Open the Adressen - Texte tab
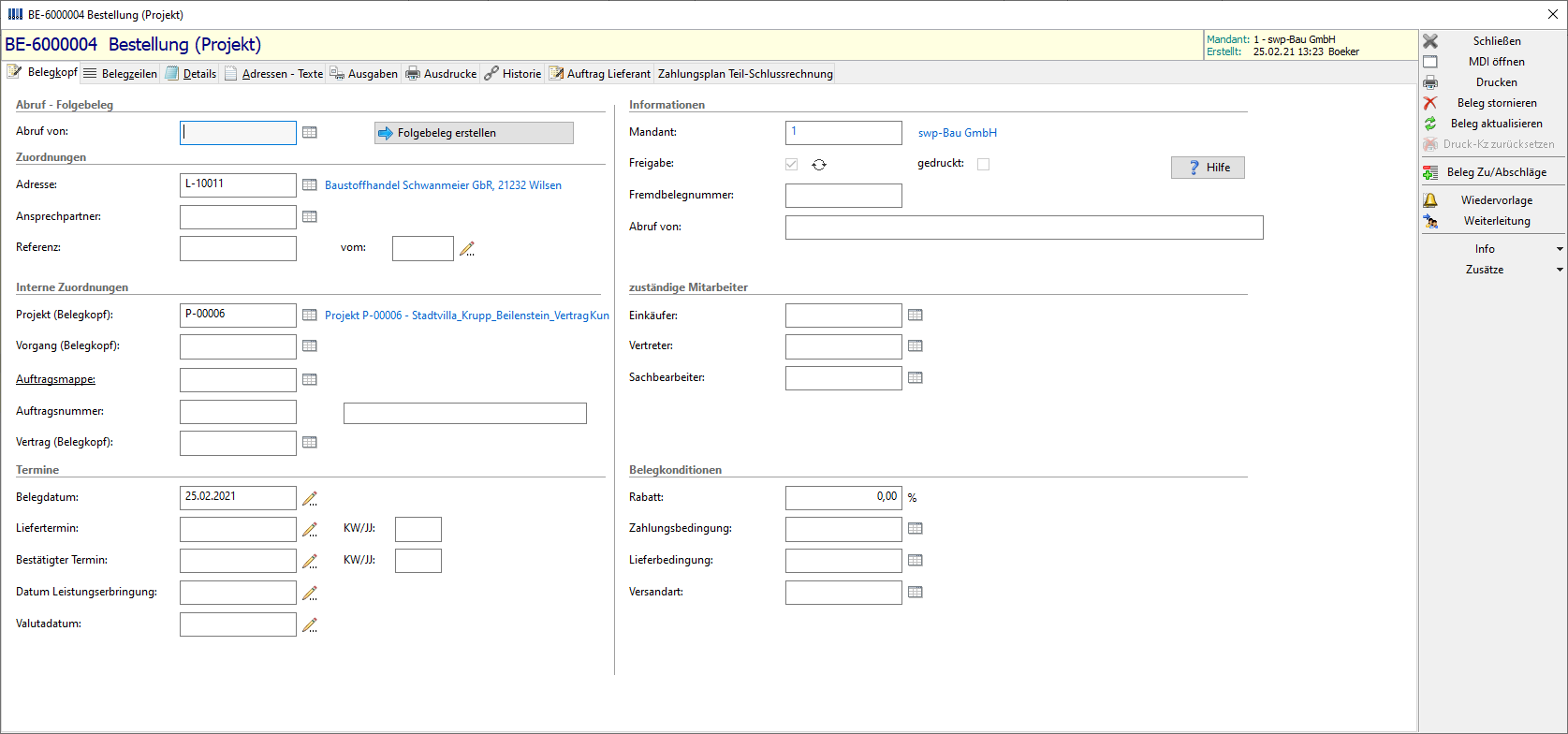The height and width of the screenshot is (734, 1568). coord(274,74)
